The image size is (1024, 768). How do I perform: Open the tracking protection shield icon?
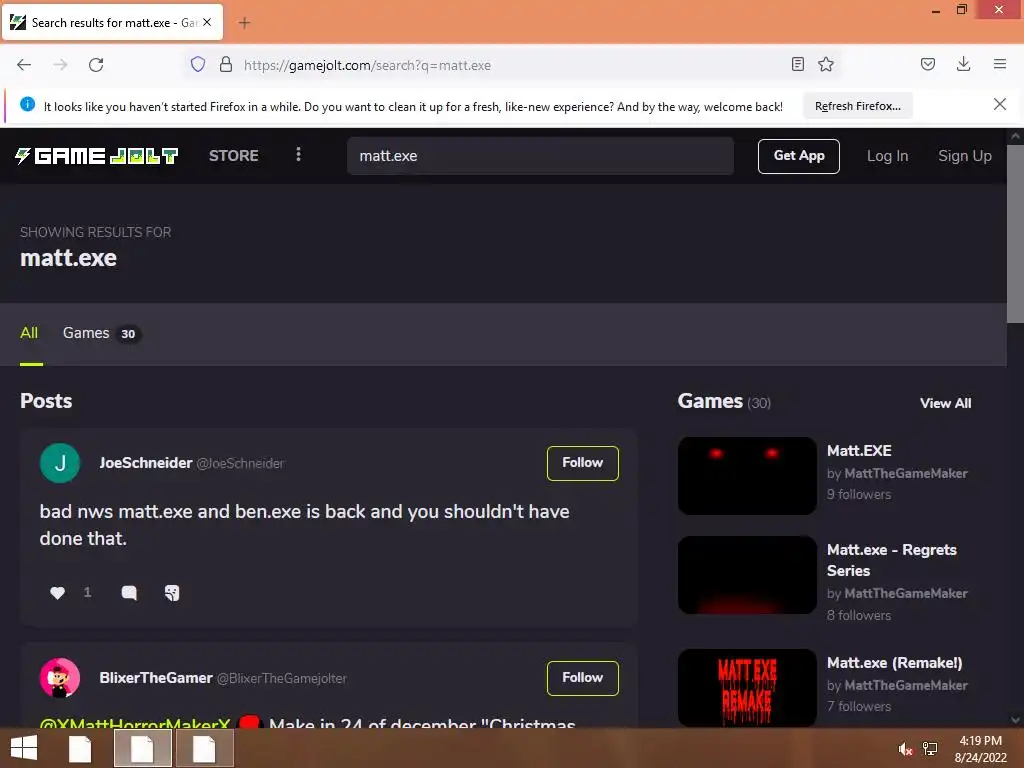(198, 64)
